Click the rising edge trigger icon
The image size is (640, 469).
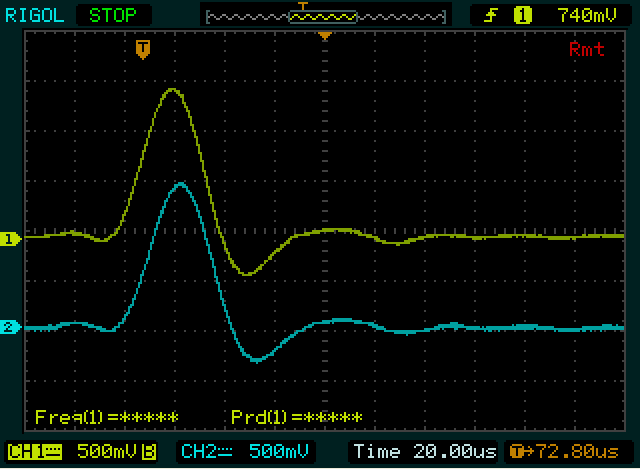(490, 16)
